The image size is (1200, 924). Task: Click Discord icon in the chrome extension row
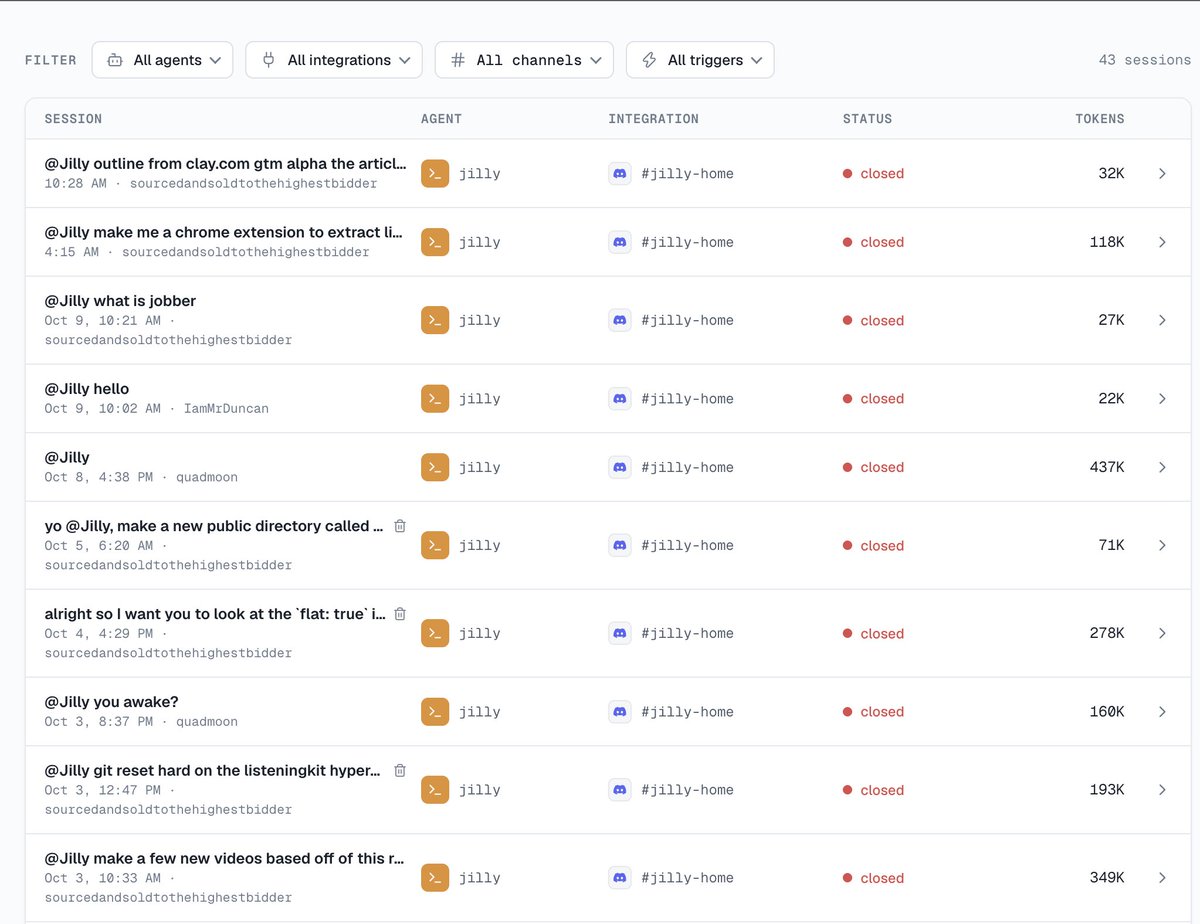(620, 242)
